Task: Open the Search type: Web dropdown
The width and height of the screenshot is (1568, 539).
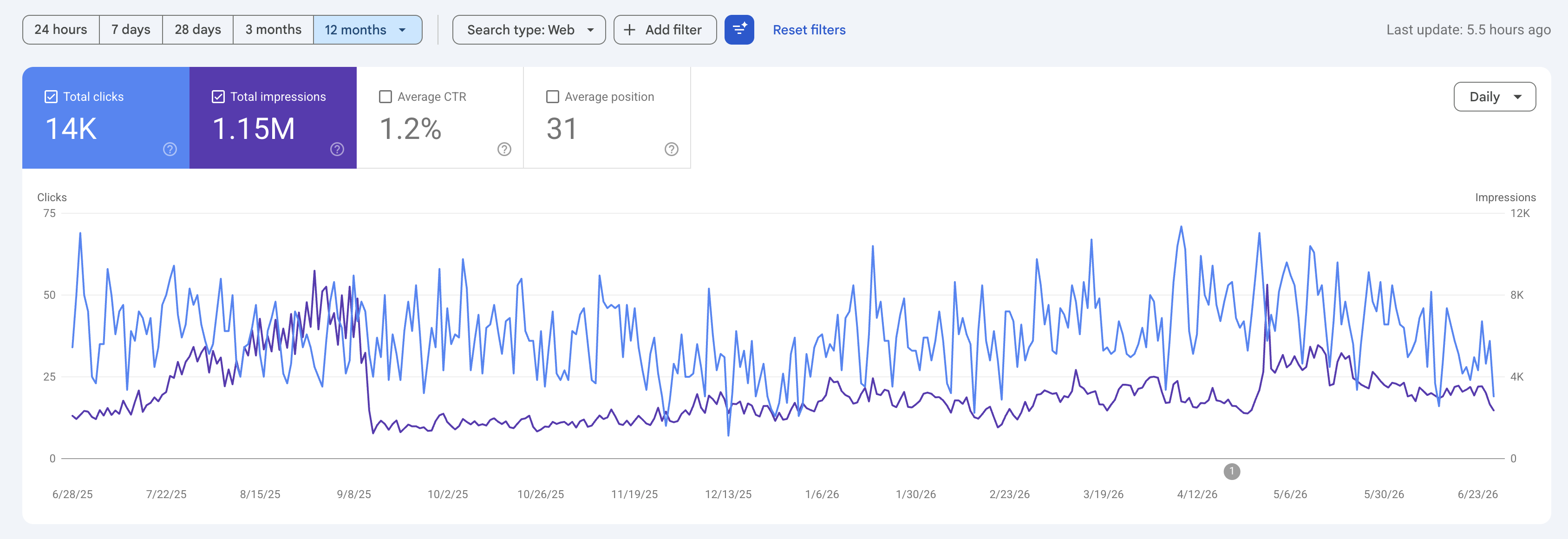Action: click(529, 30)
